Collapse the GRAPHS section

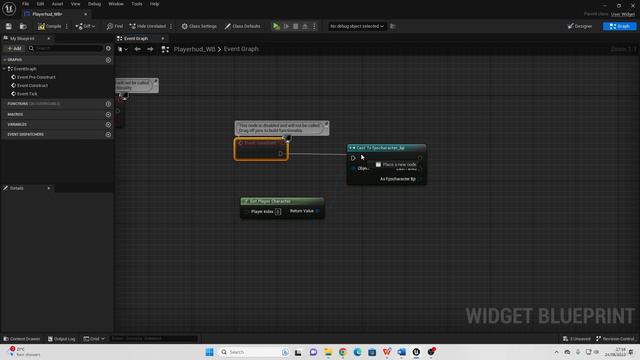coord(4,60)
